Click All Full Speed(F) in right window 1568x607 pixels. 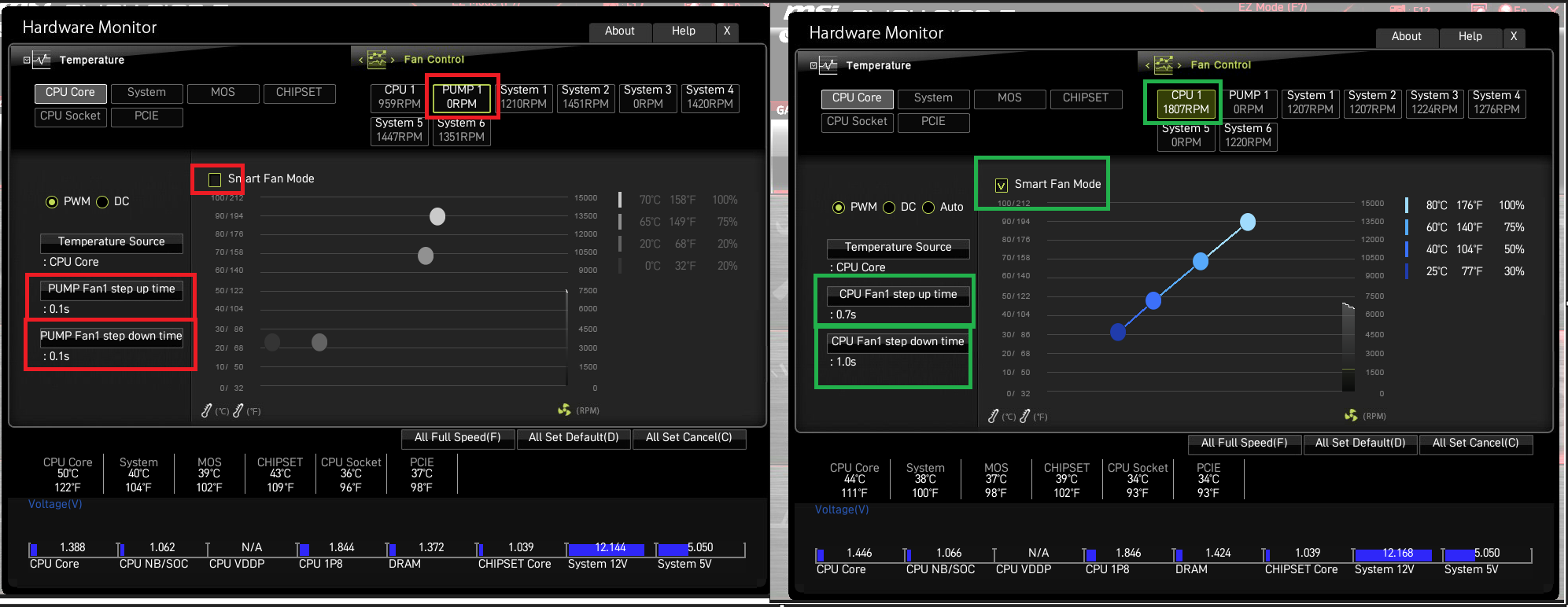[1245, 443]
